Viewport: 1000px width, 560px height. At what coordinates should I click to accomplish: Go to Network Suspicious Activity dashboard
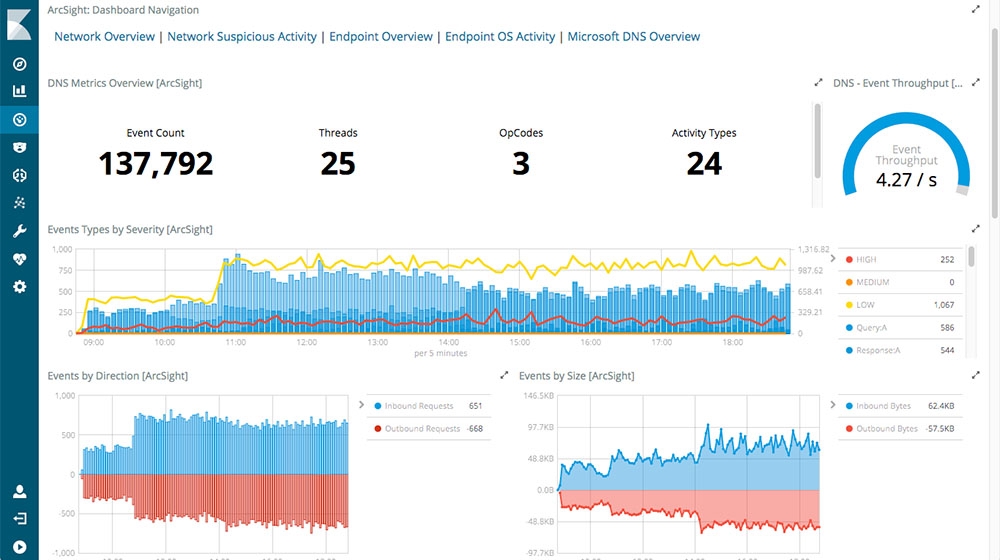pyautogui.click(x=242, y=36)
